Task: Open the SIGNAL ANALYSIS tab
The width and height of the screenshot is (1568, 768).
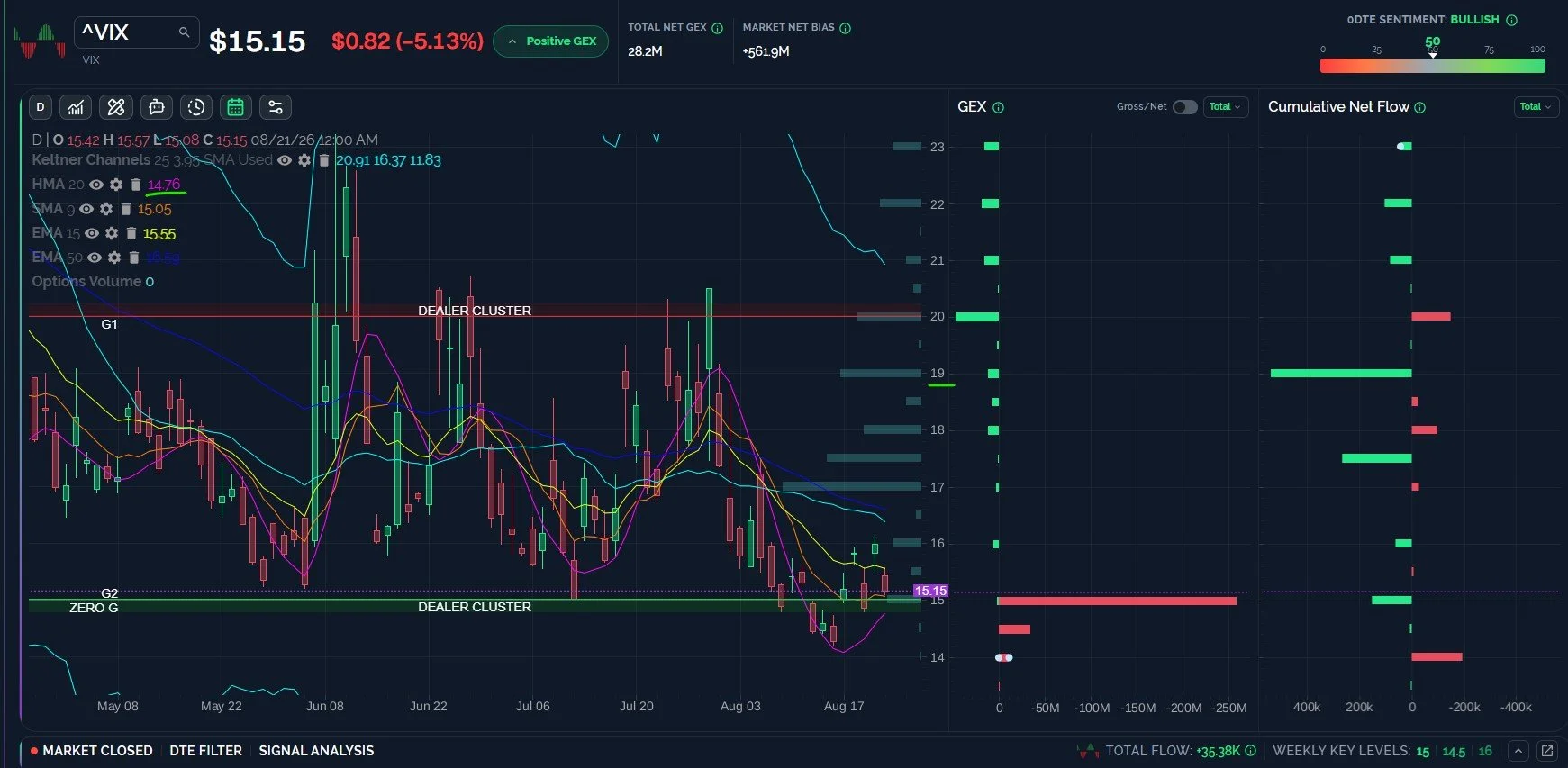Action: click(x=316, y=751)
